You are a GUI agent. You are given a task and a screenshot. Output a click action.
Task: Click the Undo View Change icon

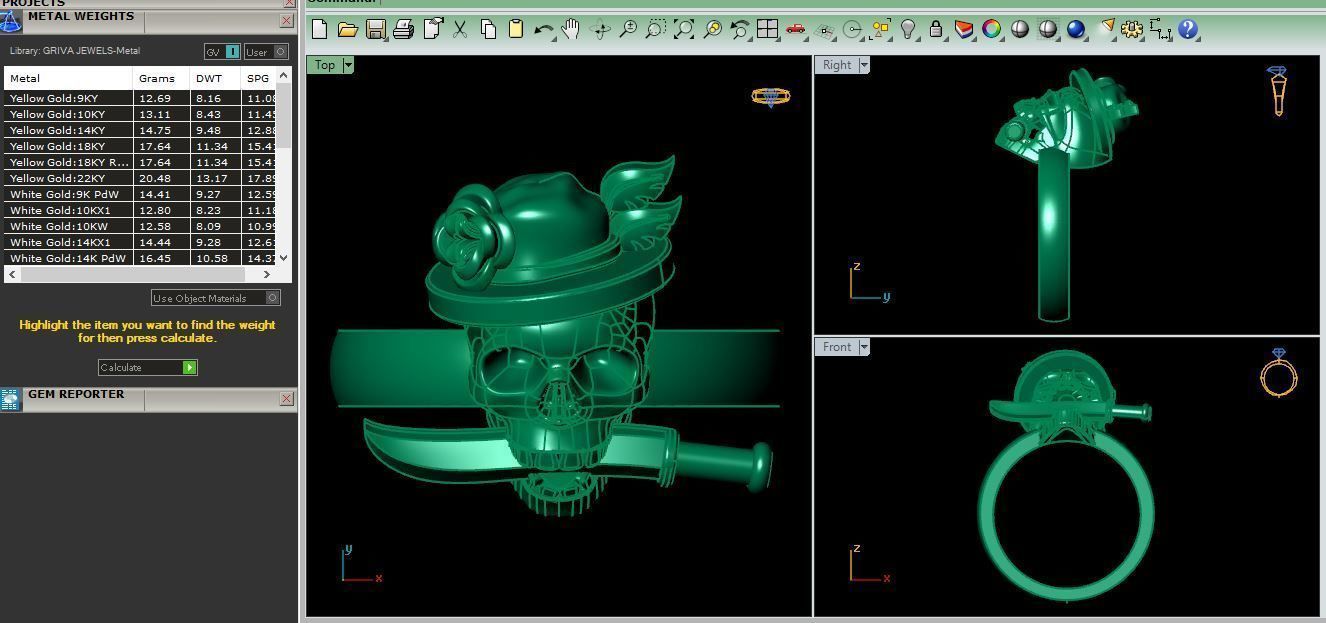click(740, 29)
